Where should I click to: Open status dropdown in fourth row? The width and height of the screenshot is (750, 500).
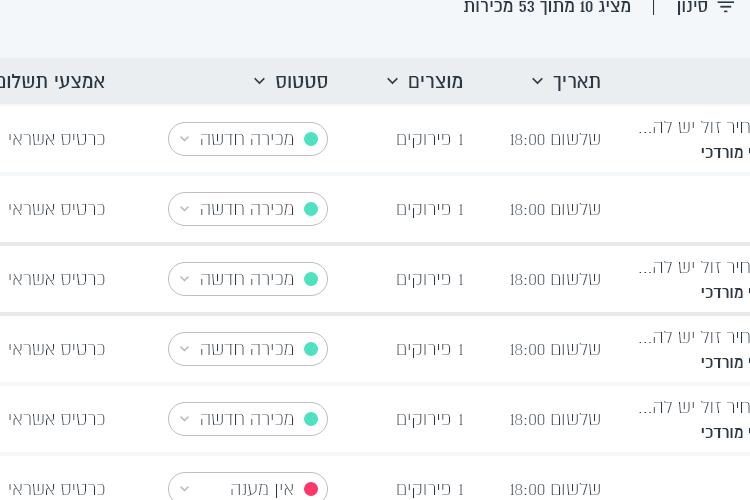click(x=248, y=349)
